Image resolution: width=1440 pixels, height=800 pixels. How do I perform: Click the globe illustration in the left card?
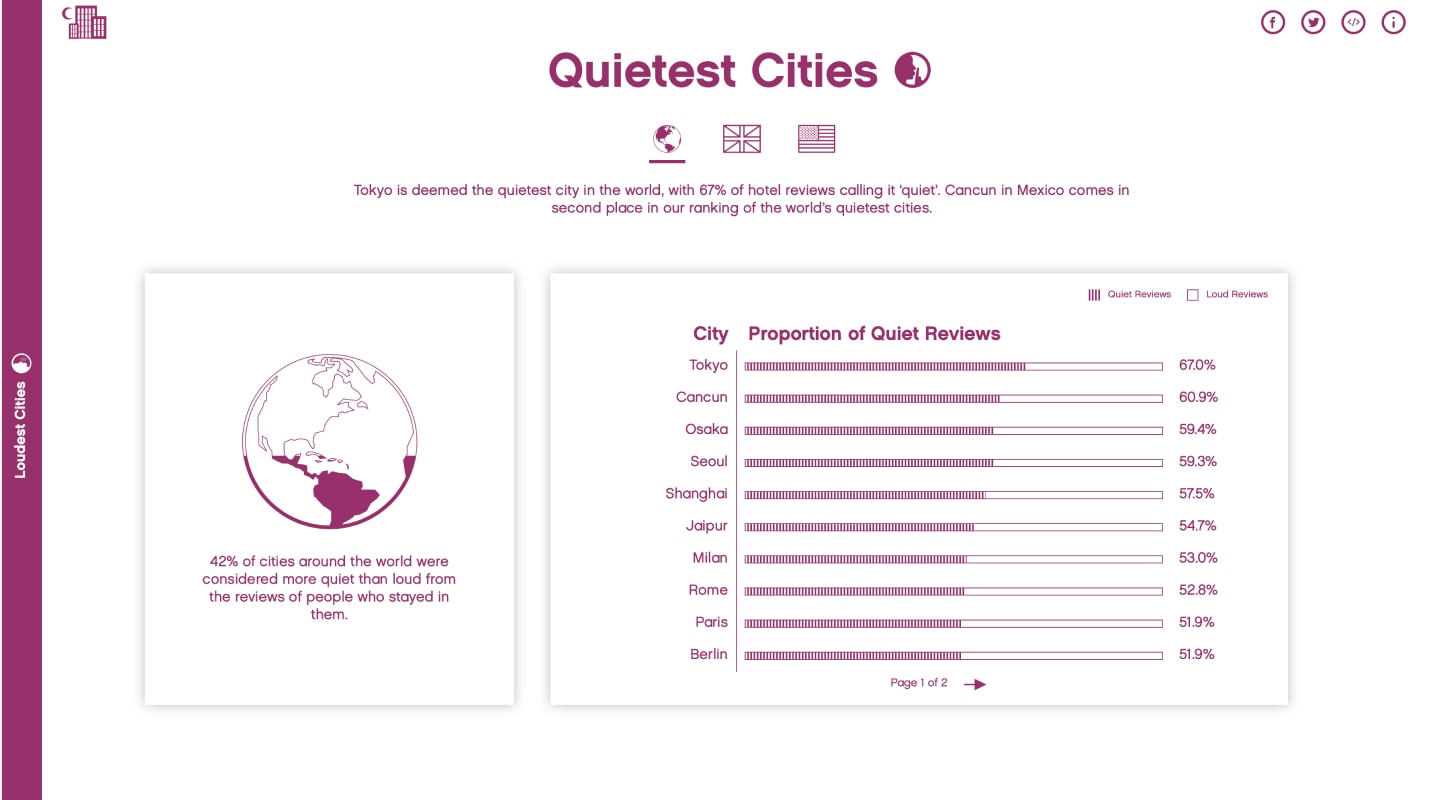[x=330, y=441]
